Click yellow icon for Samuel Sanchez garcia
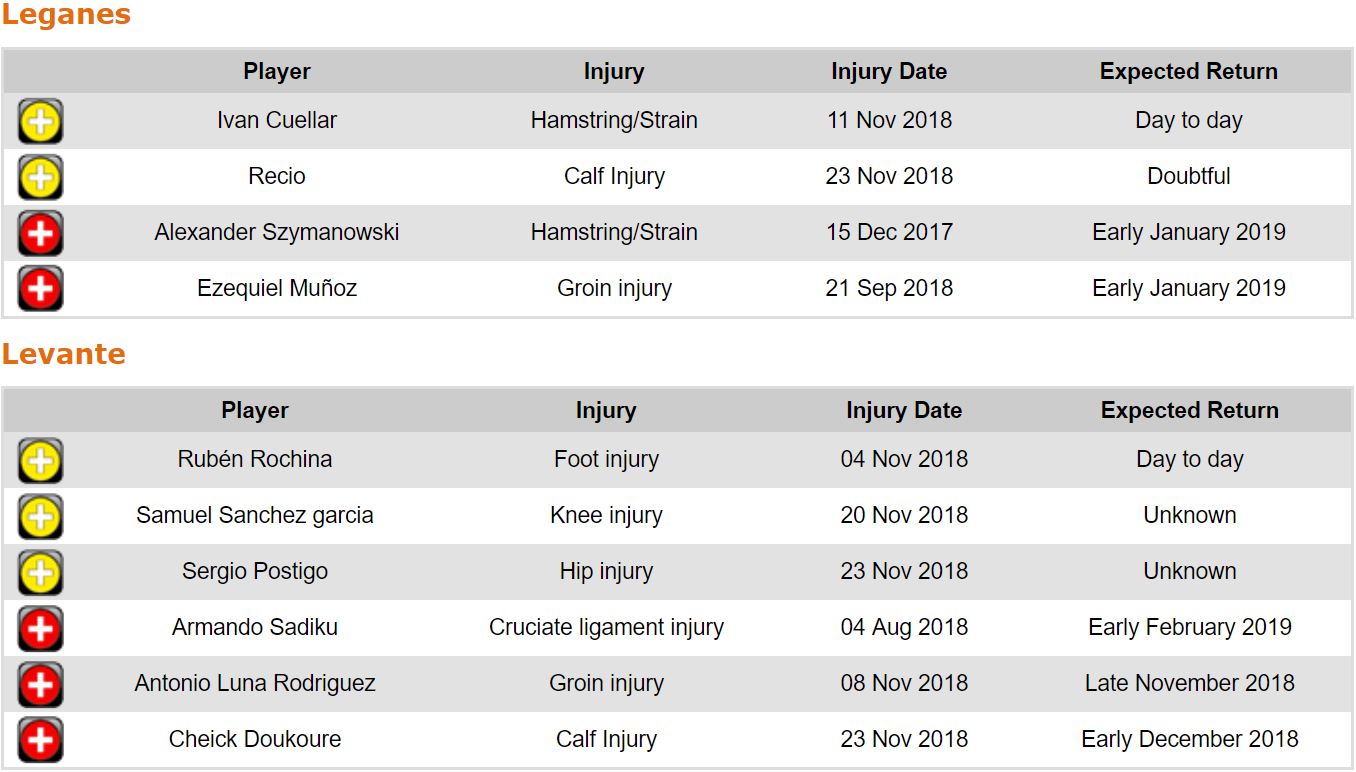The width and height of the screenshot is (1356, 772). click(x=40, y=517)
